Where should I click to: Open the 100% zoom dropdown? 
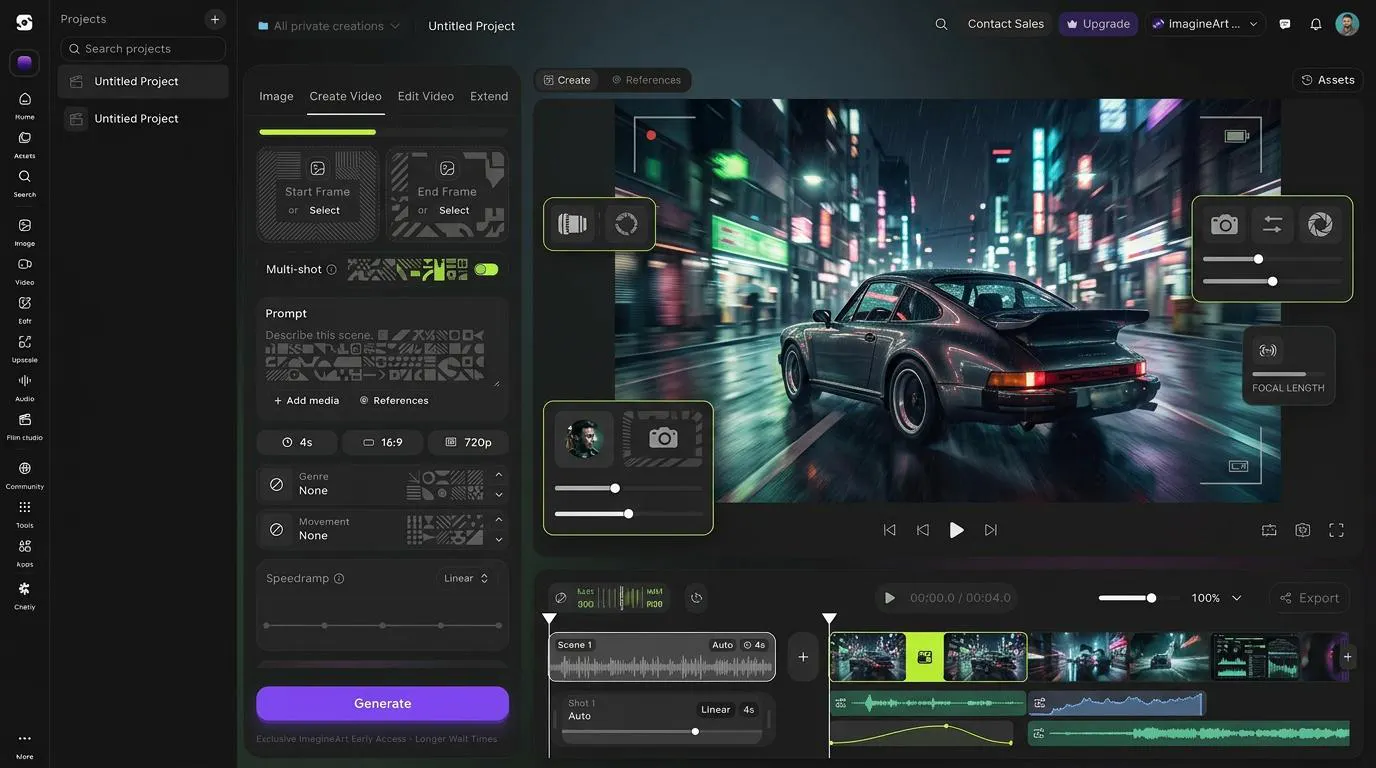click(1216, 598)
